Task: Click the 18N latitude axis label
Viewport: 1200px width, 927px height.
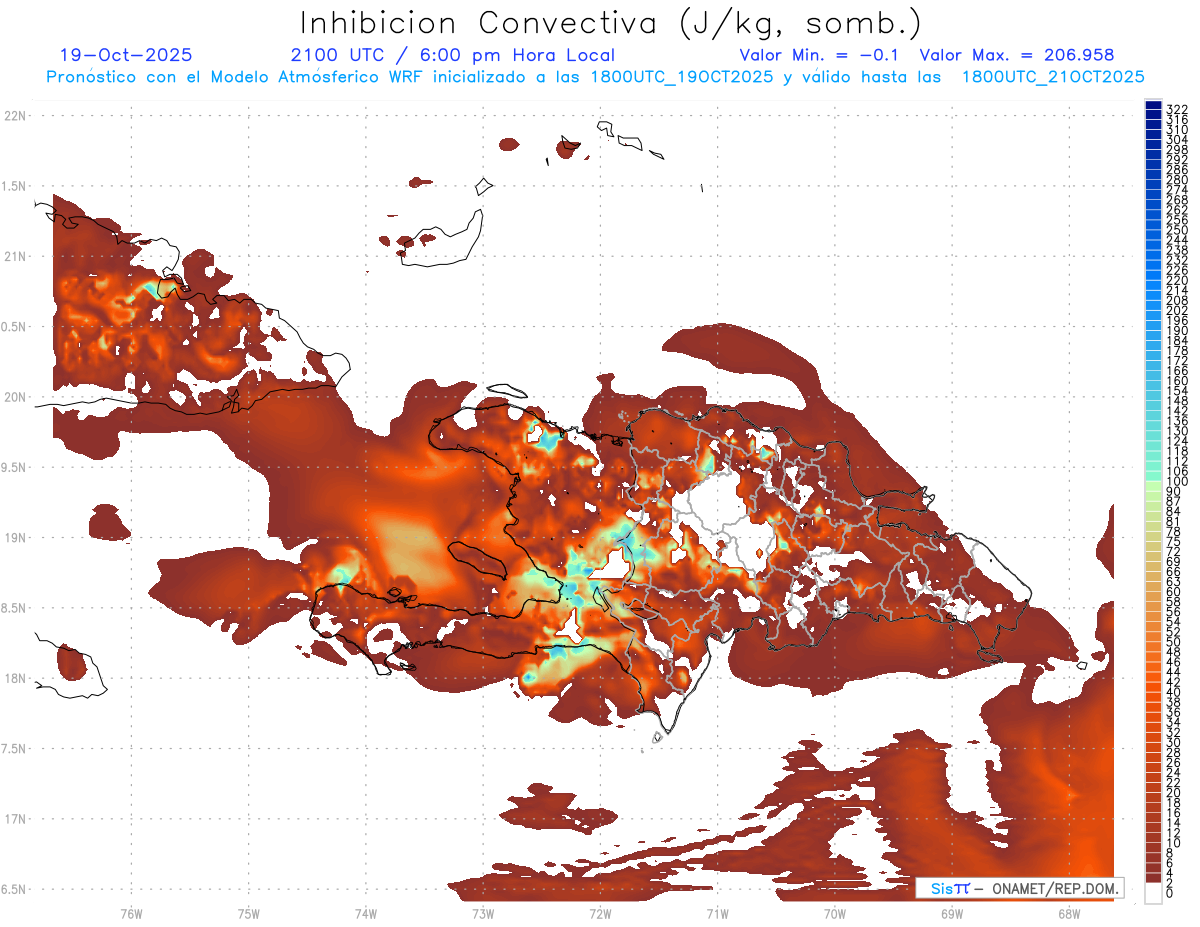Action: tap(15, 678)
